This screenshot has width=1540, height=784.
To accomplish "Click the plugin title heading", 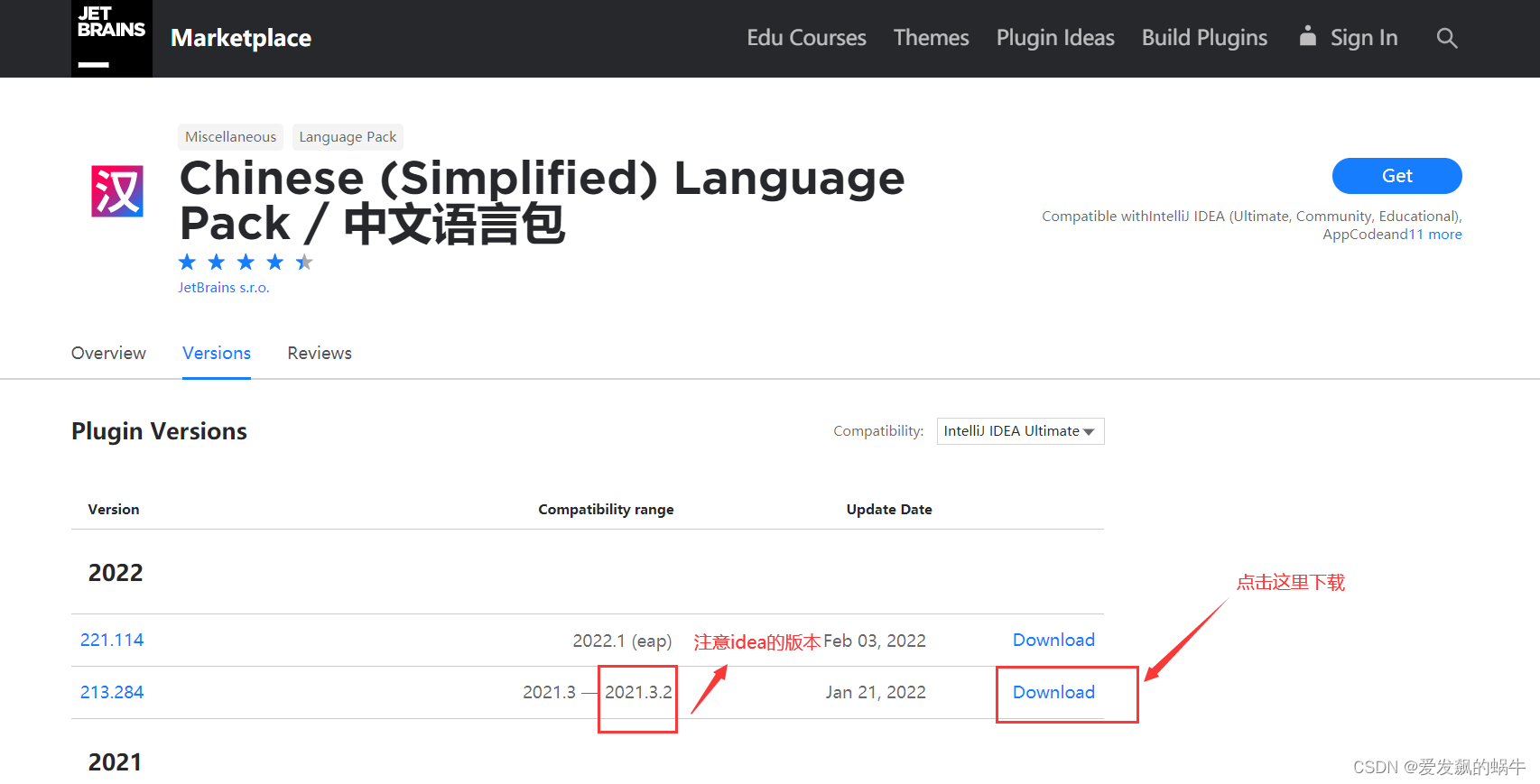I will pos(542,201).
